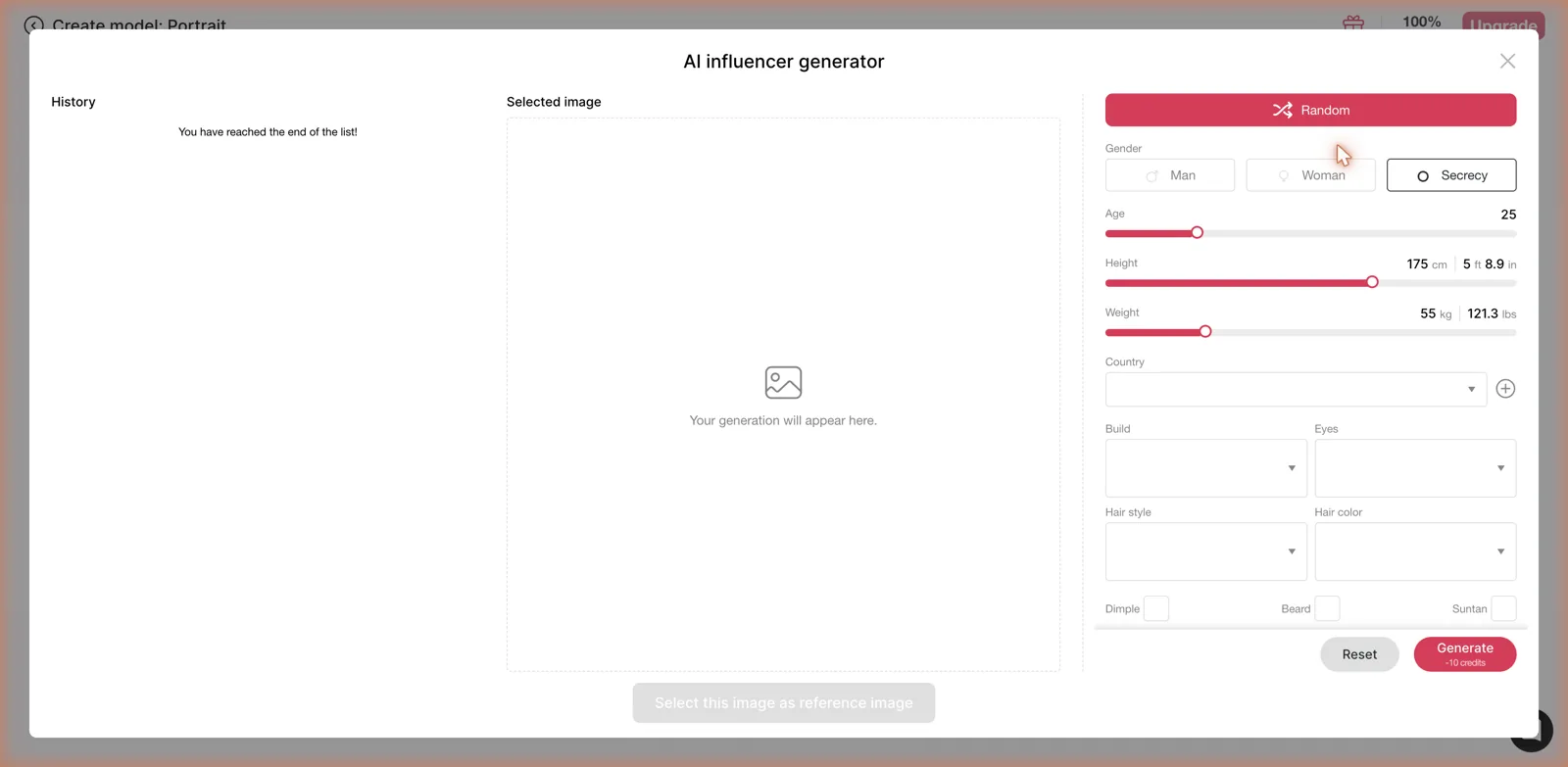
Task: Click the back arrow beside Create model
Action: click(x=33, y=25)
